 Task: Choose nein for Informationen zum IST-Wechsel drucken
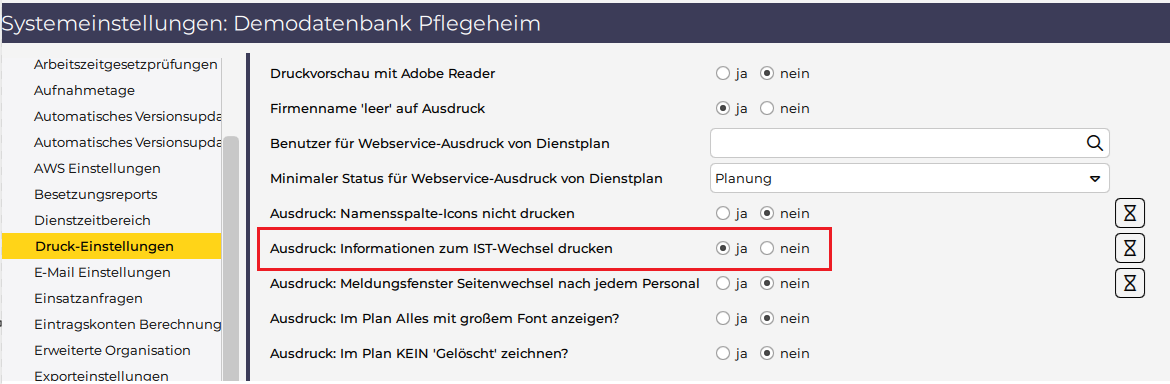point(766,248)
